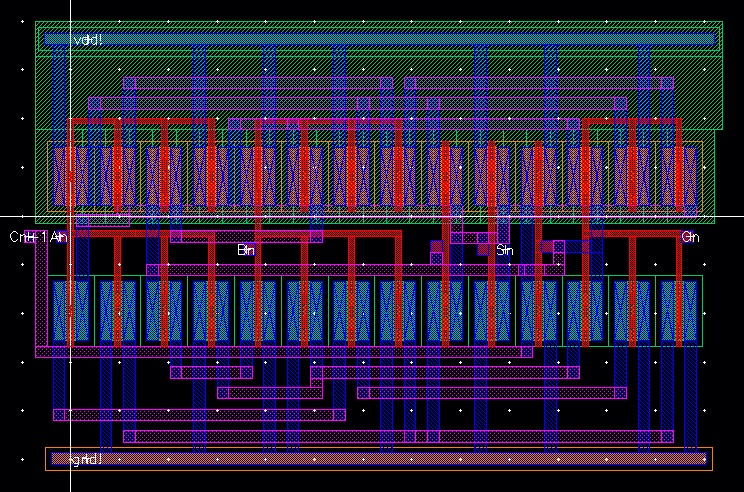Select the Bn pin label
Screen dimensions: 744x492
click(x=246, y=250)
